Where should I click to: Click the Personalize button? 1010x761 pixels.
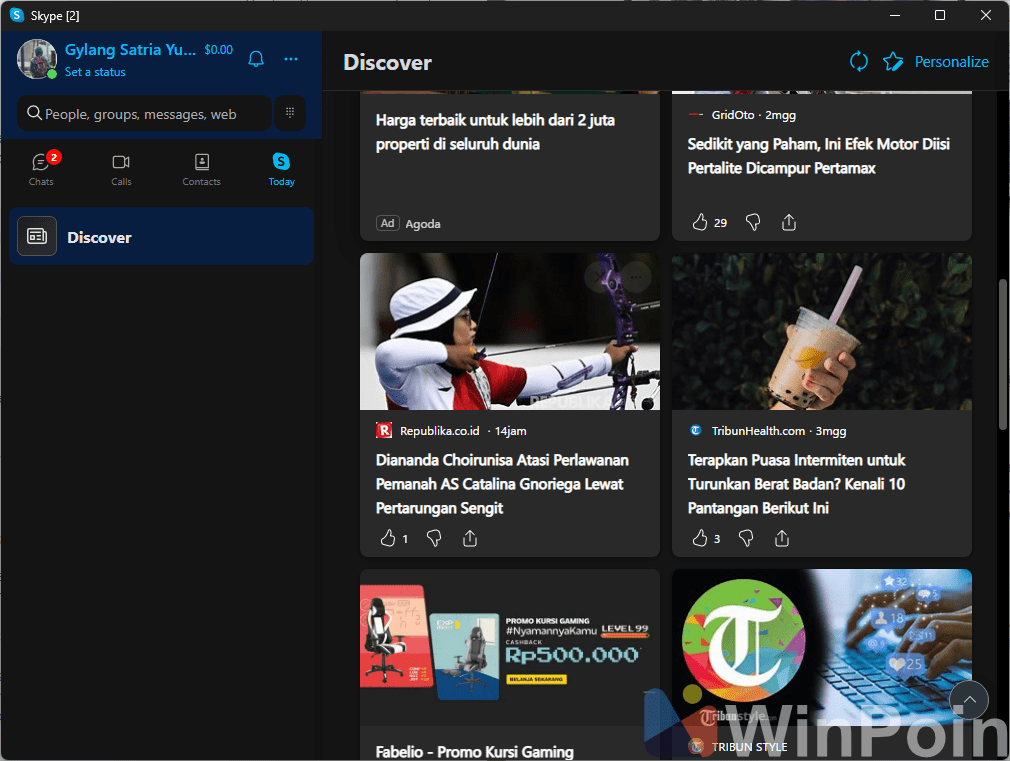(936, 62)
